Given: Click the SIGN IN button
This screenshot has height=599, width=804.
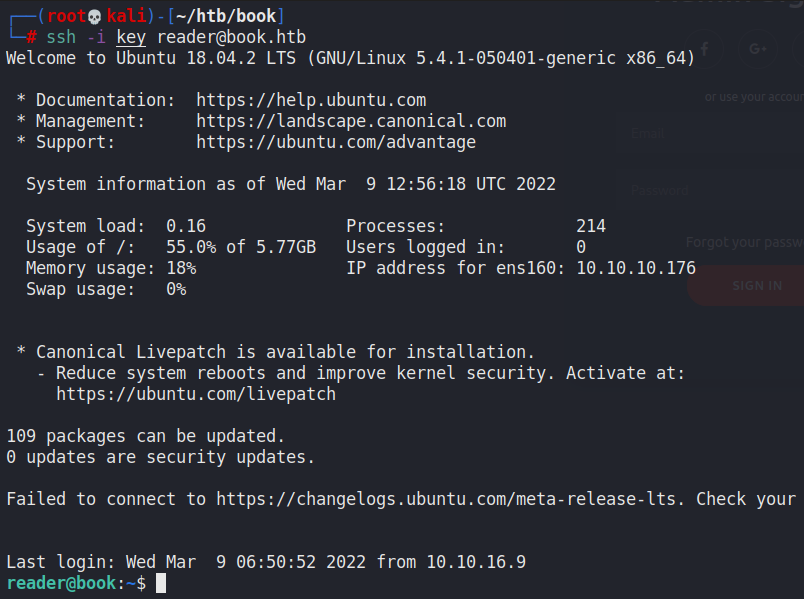Looking at the screenshot, I should (x=757, y=285).
